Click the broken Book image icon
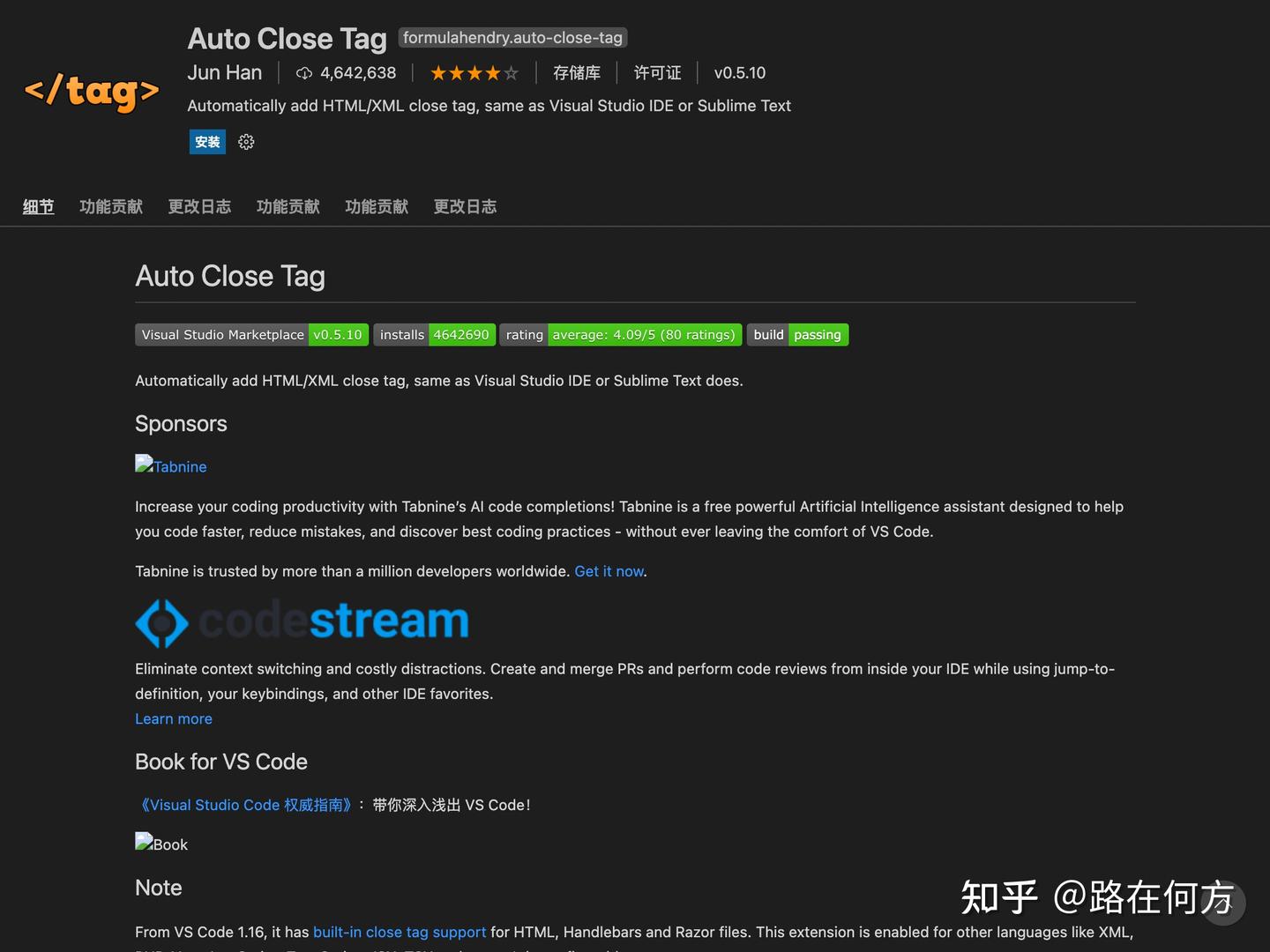The width and height of the screenshot is (1270, 952). [x=144, y=842]
